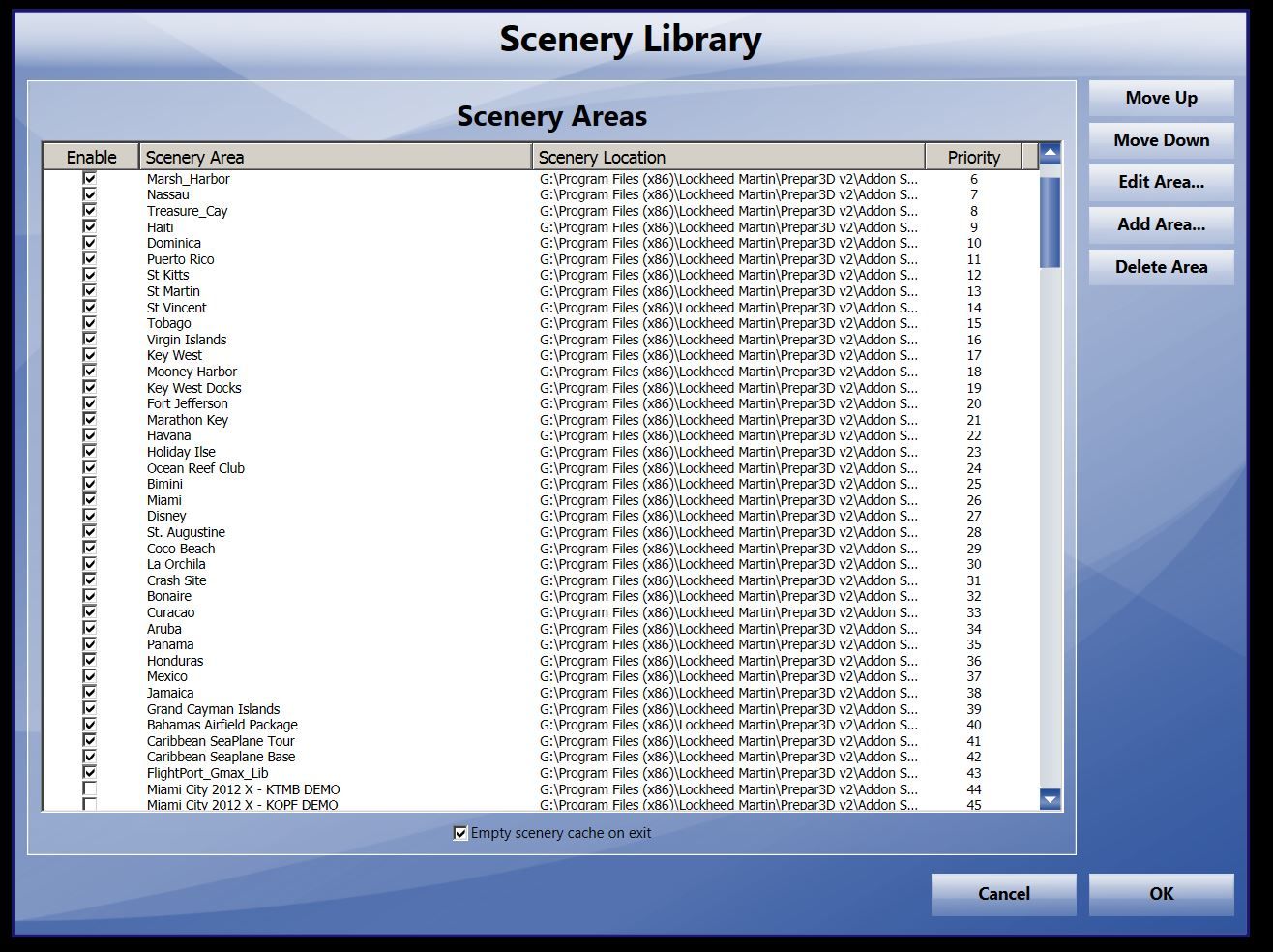Select the Key West Docks row
1273x952 pixels.
pyautogui.click(x=541, y=388)
